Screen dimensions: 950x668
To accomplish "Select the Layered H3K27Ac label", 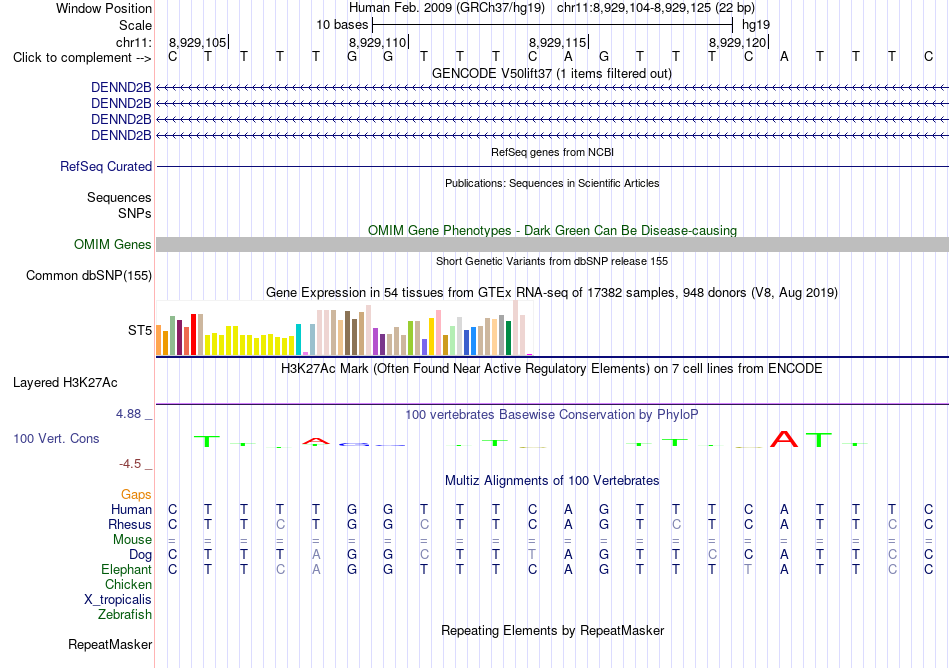I will click(x=65, y=383).
